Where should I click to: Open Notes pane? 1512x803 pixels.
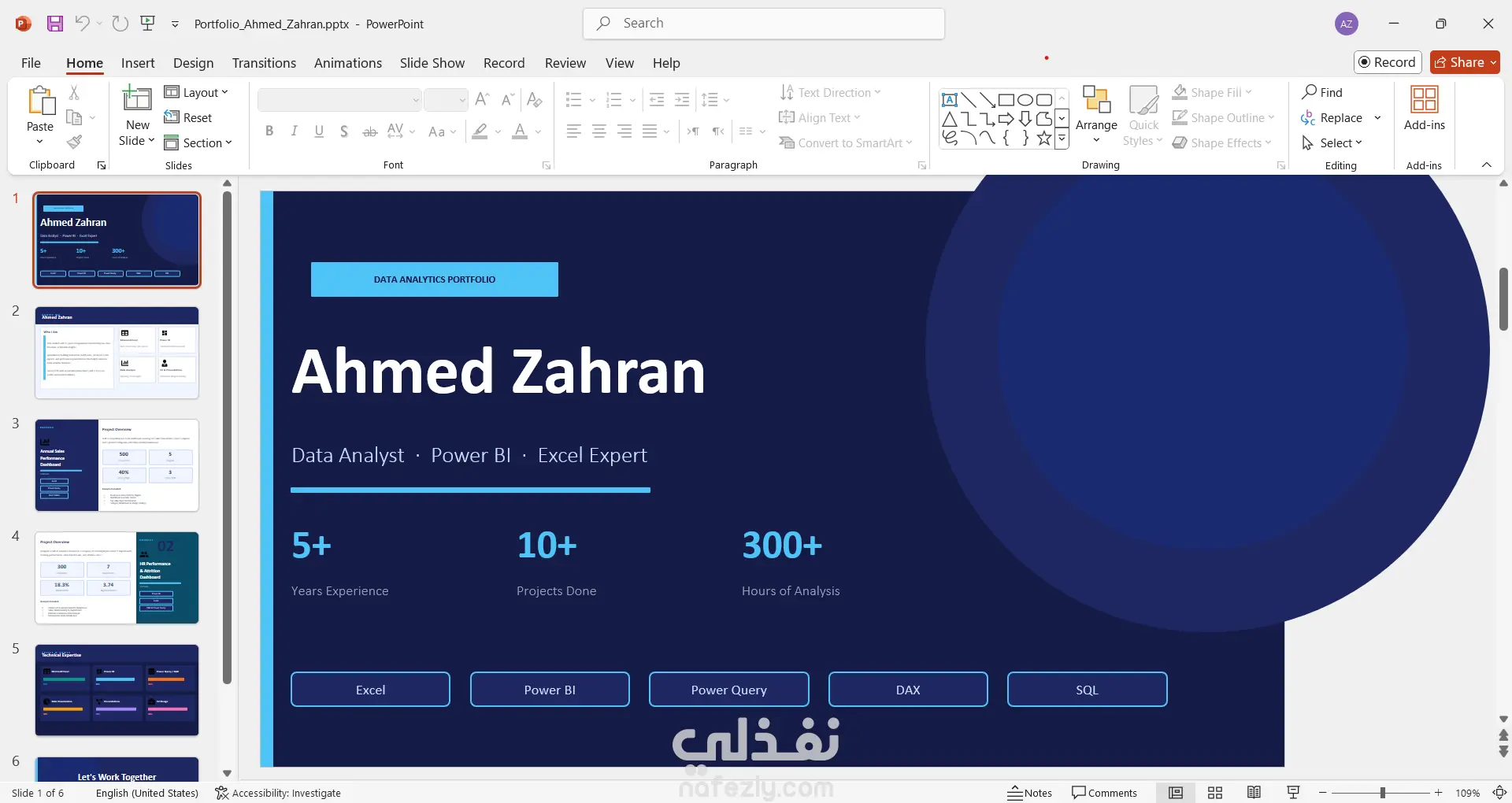coord(1030,793)
